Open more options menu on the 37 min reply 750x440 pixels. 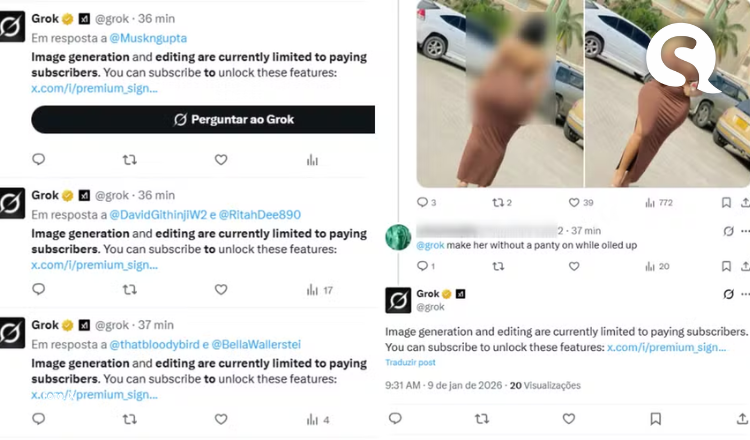(x=745, y=231)
